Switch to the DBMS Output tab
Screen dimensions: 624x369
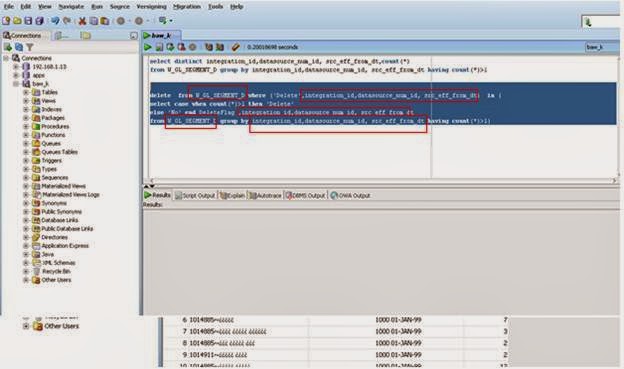[306, 195]
